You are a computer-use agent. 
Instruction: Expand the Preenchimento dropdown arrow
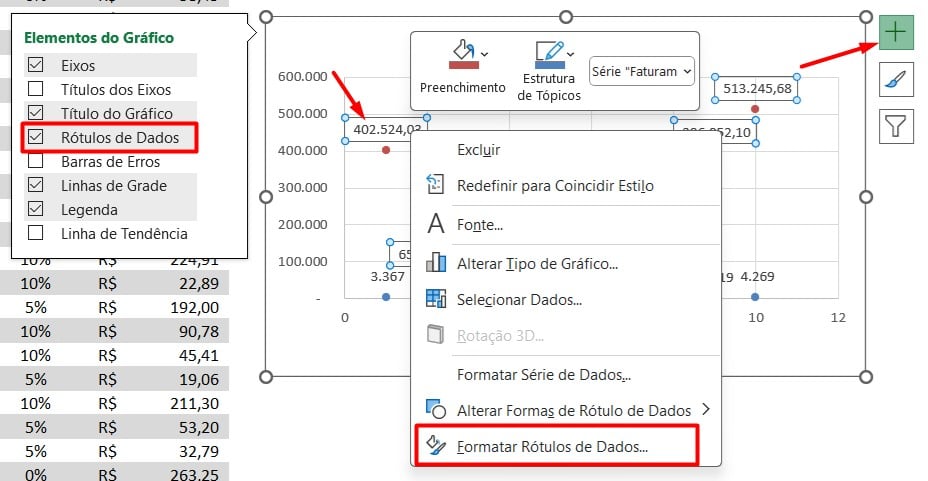[x=485, y=54]
